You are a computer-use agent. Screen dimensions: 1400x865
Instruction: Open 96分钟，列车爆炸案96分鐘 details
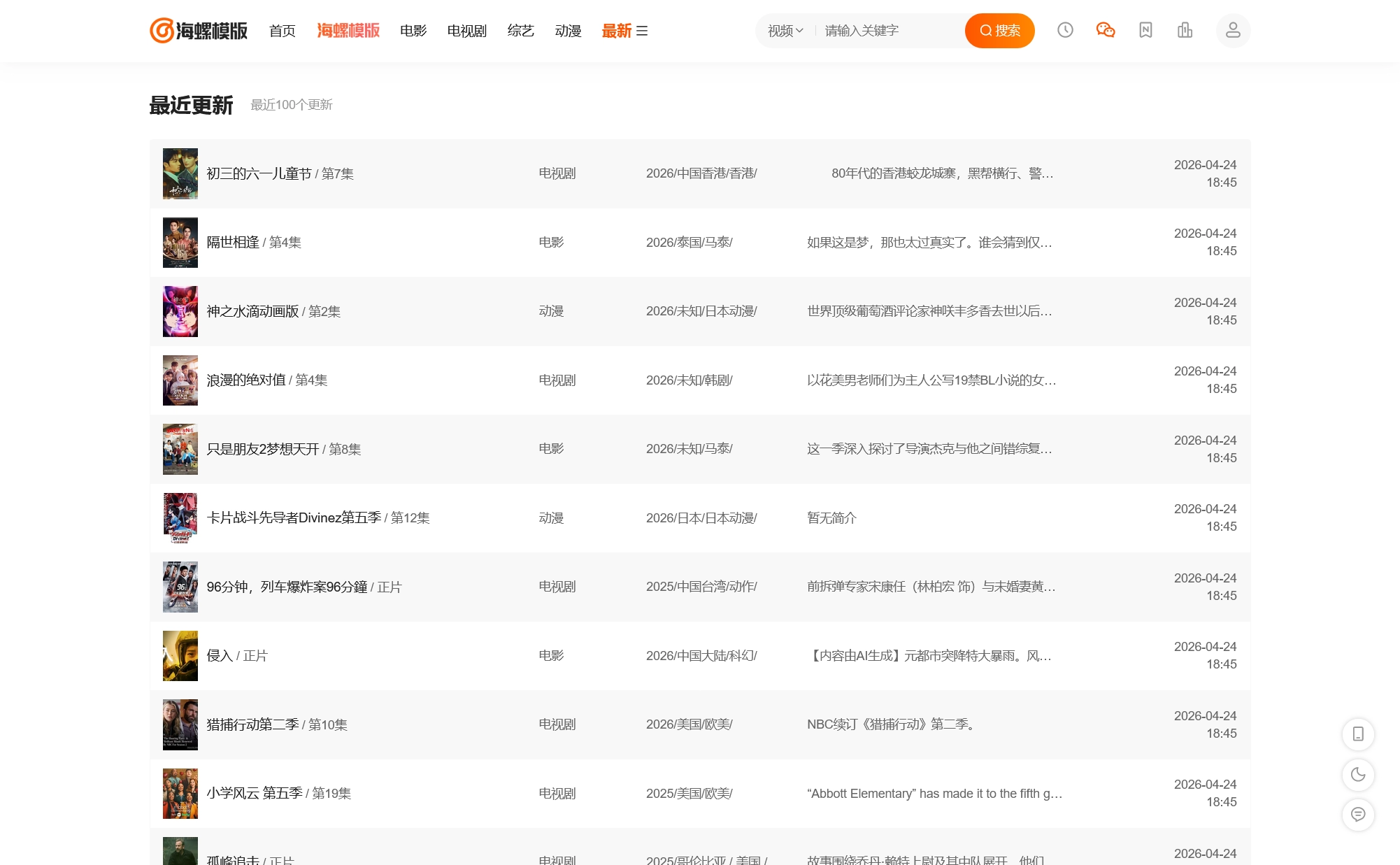(287, 587)
